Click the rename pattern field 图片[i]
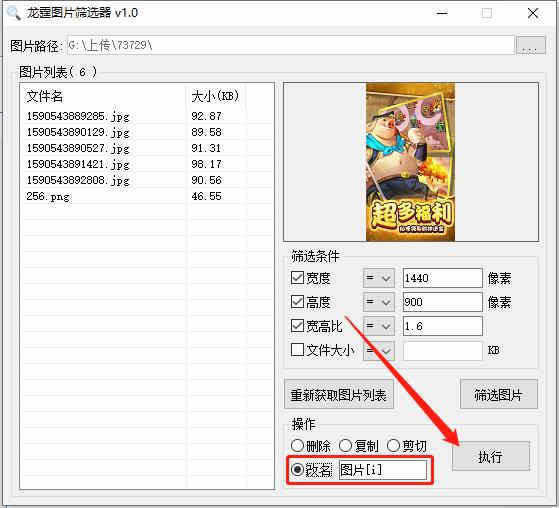Image resolution: width=559 pixels, height=508 pixels. coord(383,470)
